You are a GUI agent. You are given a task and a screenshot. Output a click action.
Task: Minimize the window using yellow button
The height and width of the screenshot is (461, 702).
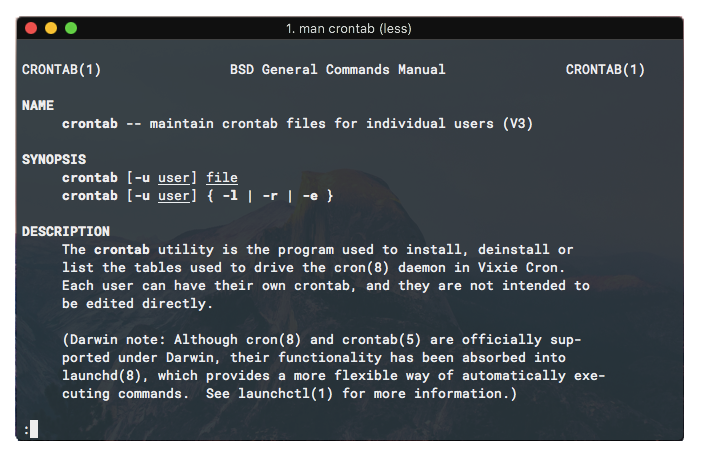point(51,28)
